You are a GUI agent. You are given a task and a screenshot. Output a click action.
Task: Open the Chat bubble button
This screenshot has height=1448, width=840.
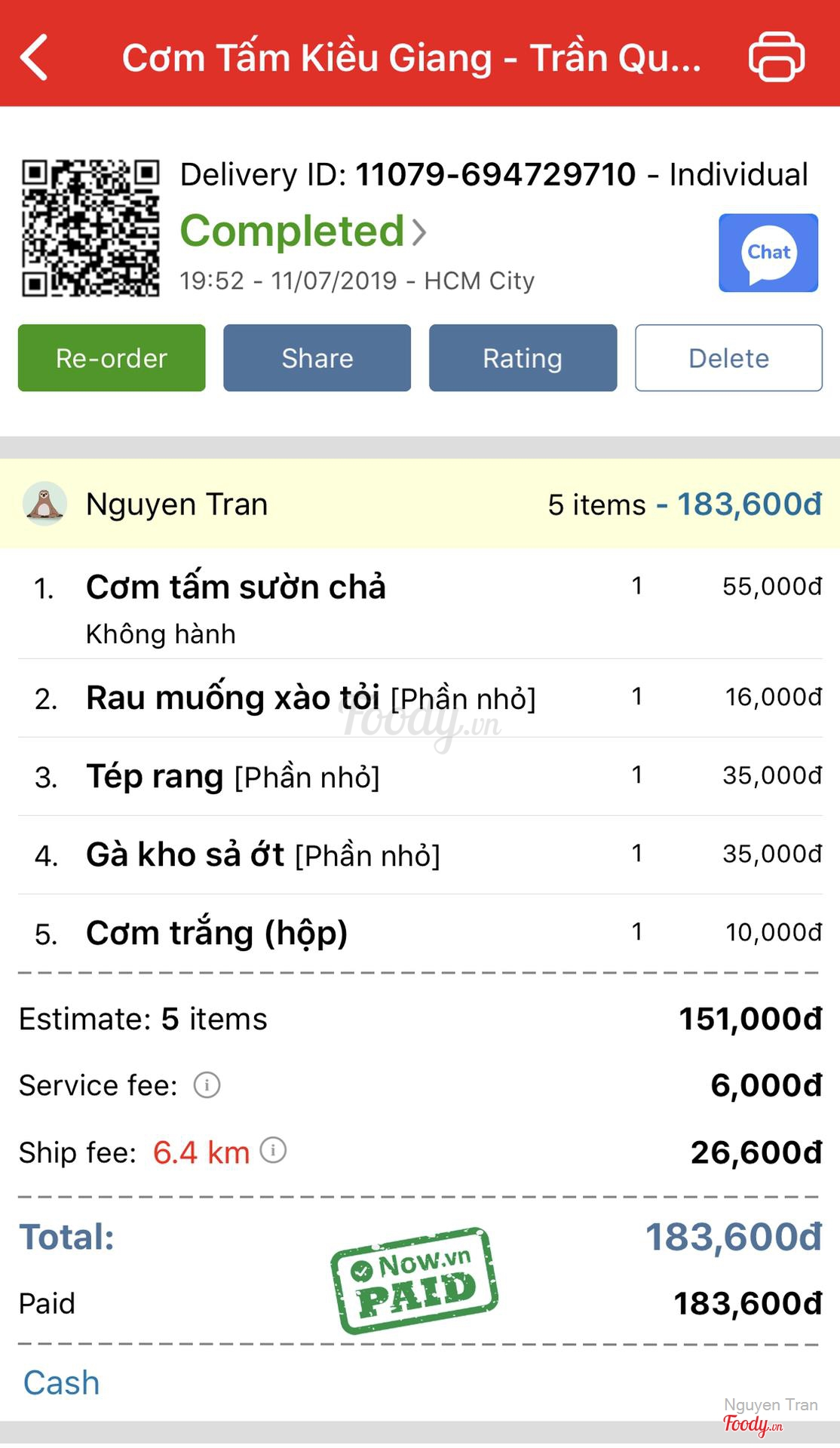[768, 253]
